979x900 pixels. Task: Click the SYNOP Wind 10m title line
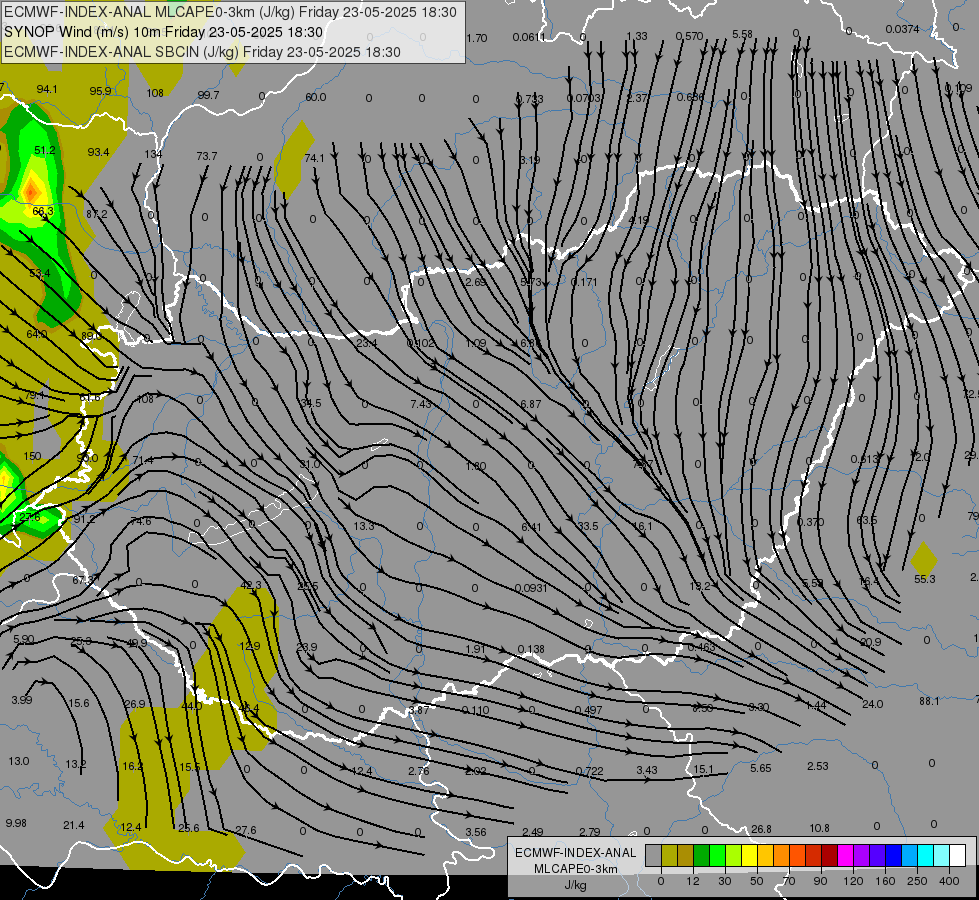(x=164, y=32)
